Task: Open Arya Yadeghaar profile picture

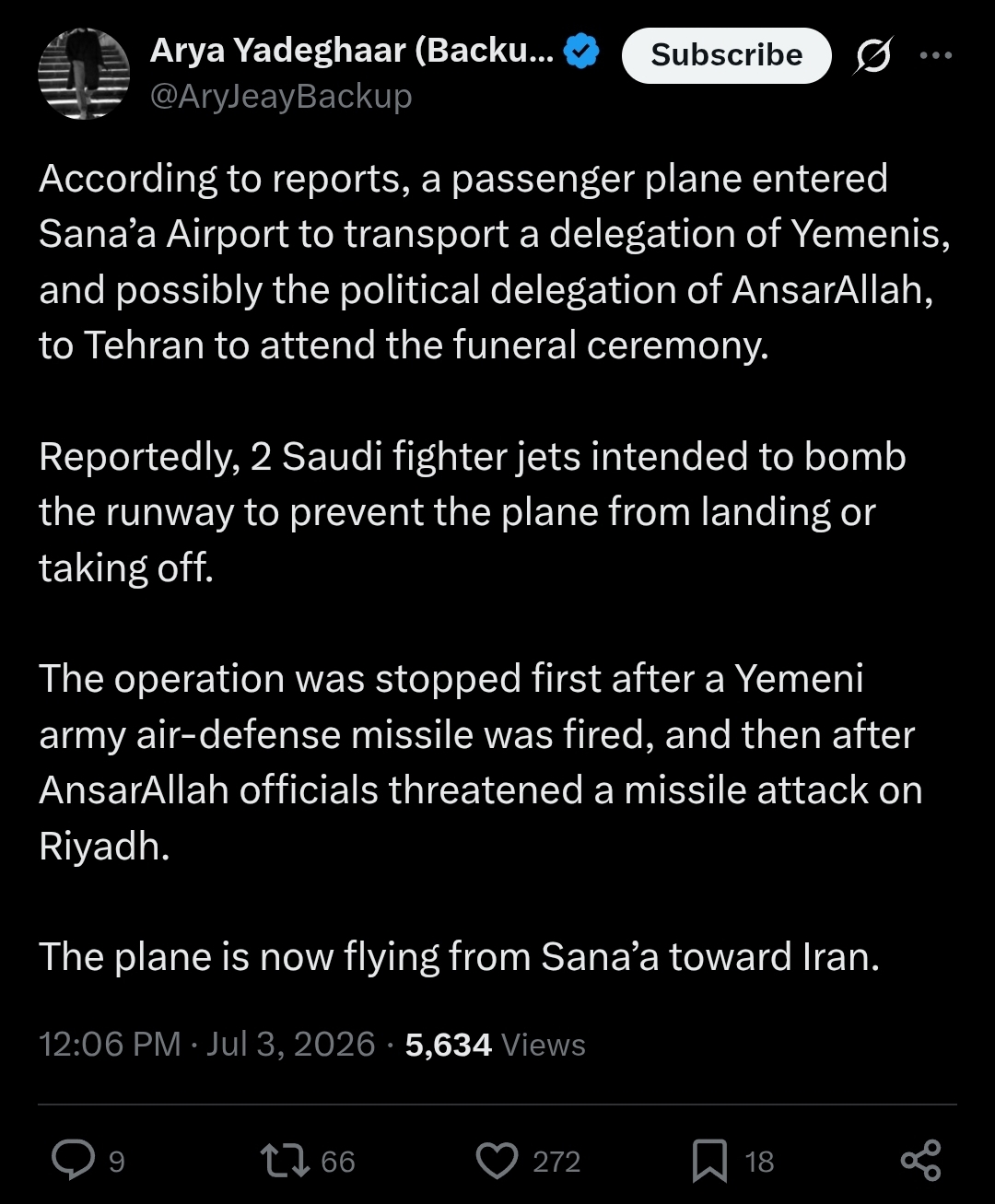Action: pos(84,73)
